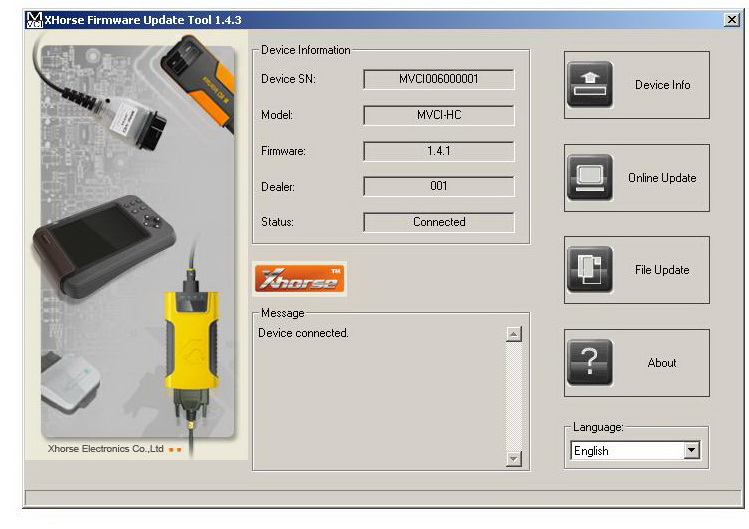The height and width of the screenshot is (529, 749).
Task: Click the Device SN field MVCI006000001
Action: click(439, 79)
